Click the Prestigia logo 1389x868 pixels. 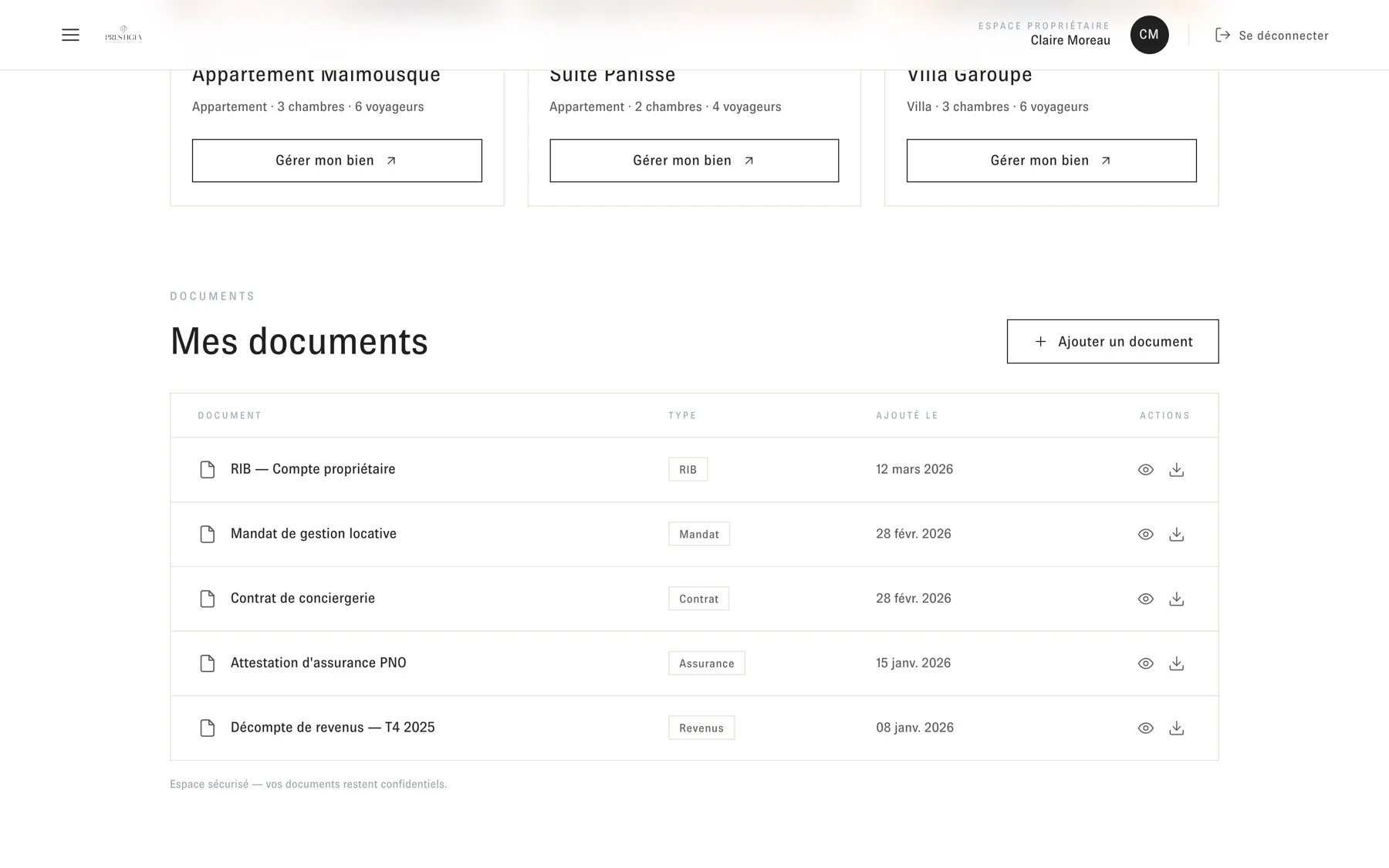coord(123,35)
